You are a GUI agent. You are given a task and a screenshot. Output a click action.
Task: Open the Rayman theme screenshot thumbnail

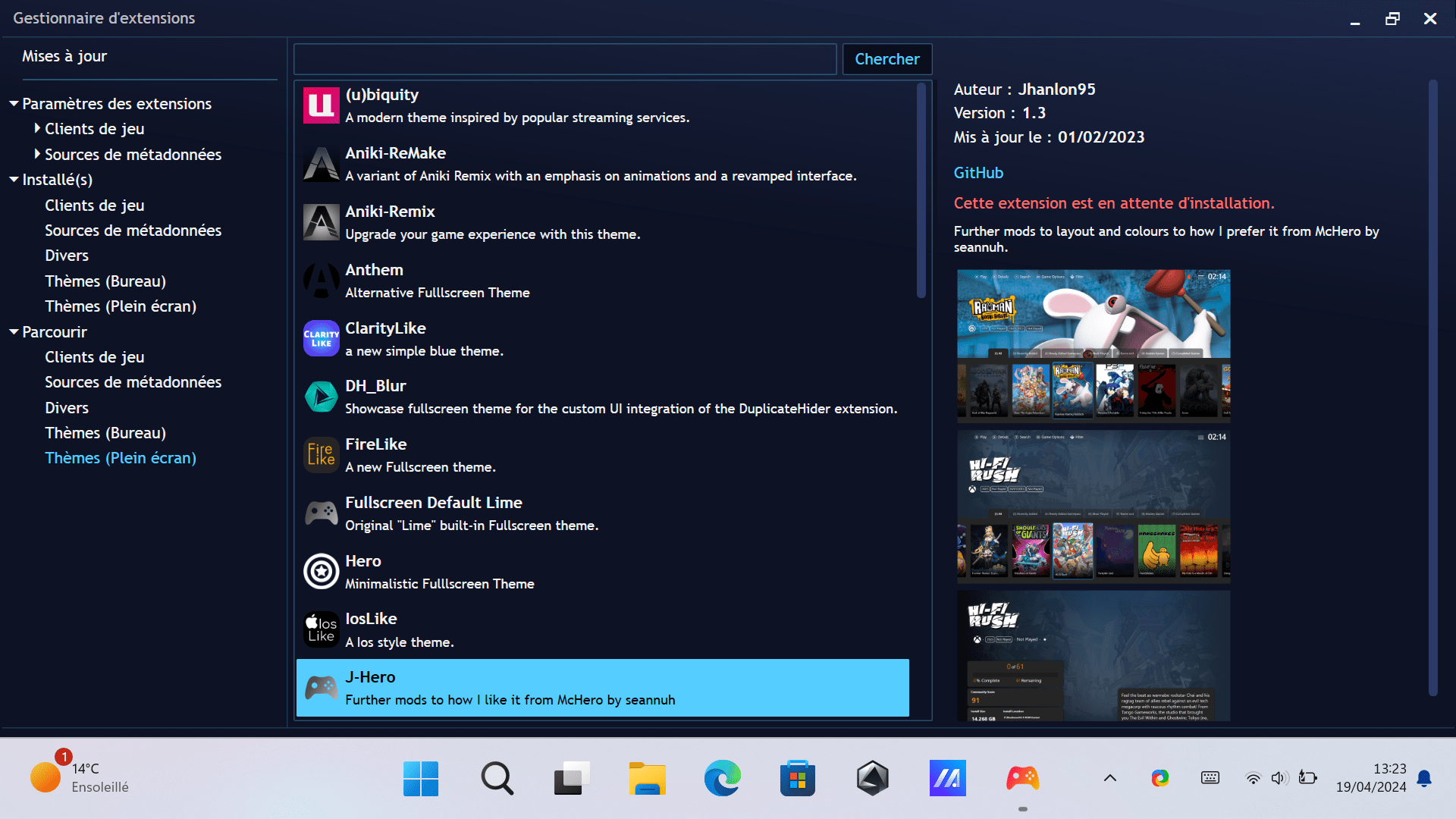pos(1093,344)
